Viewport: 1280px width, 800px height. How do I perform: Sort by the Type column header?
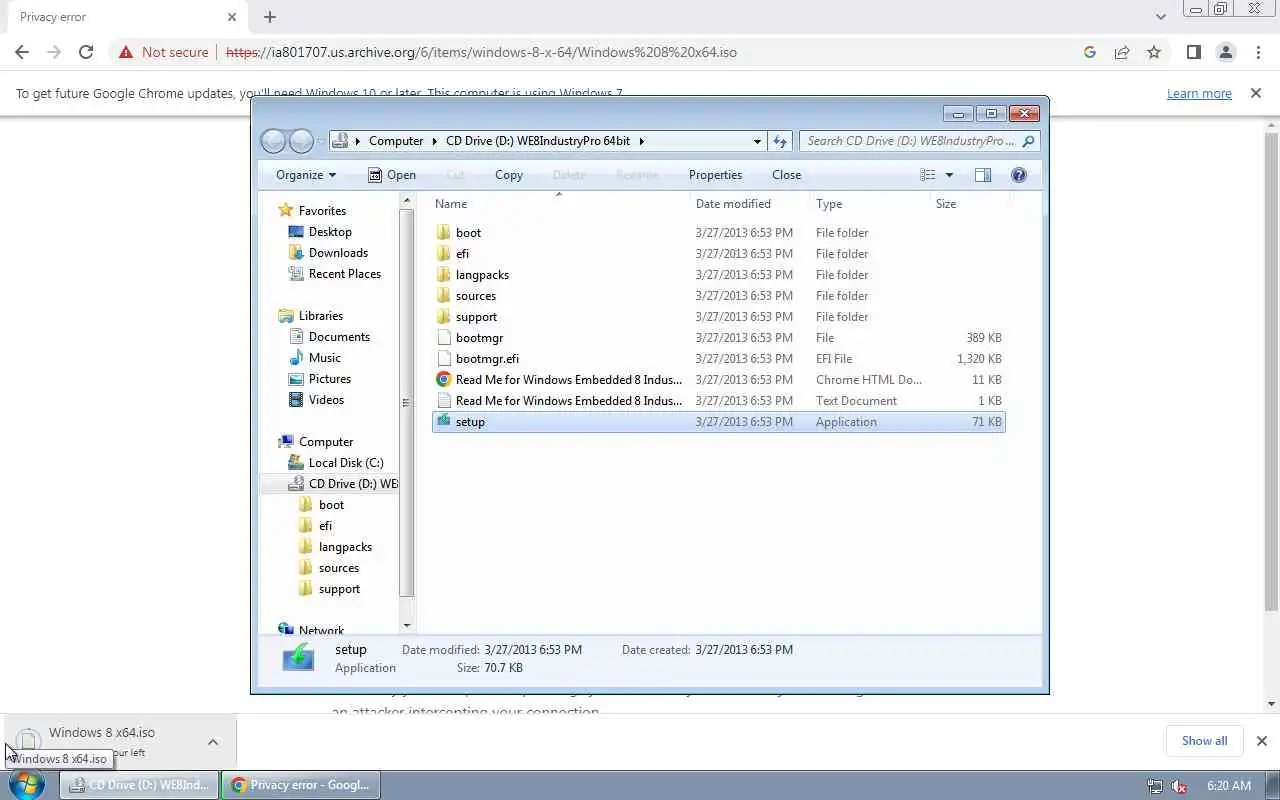click(870, 204)
